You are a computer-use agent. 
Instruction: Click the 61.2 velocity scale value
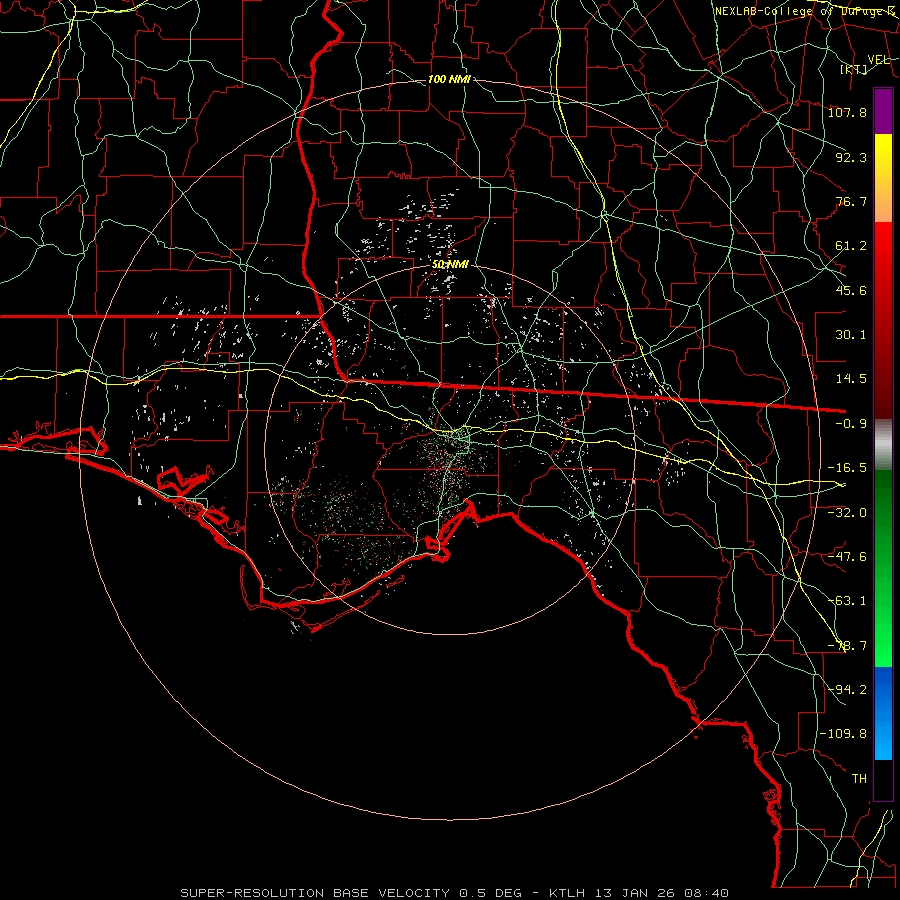pos(851,246)
